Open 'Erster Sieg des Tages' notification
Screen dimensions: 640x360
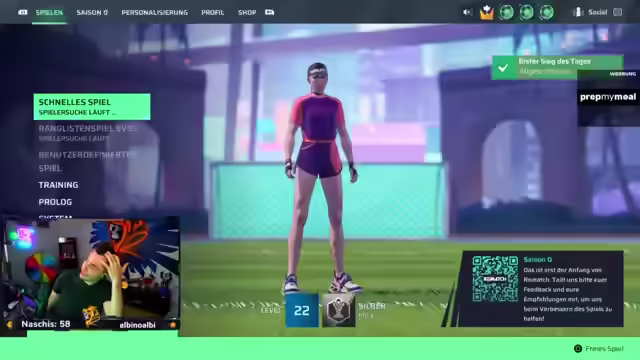[x=558, y=67]
